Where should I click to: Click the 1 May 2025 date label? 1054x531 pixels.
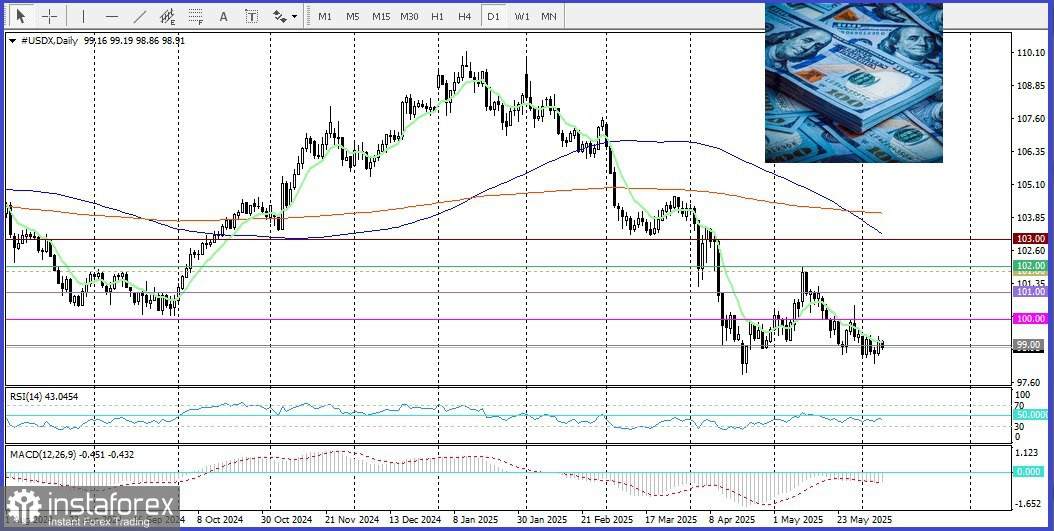click(x=797, y=520)
